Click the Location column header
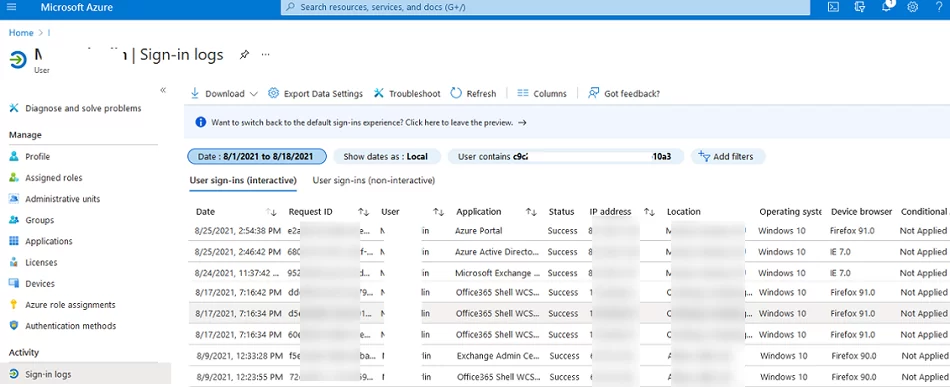 pos(683,212)
